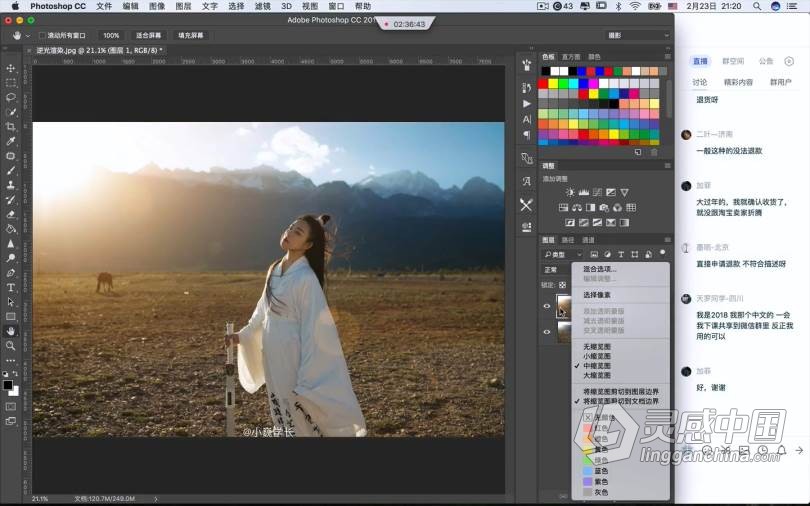This screenshot has height=506, width=810.
Task: Select the Quick Selection tool
Action: (x=10, y=112)
